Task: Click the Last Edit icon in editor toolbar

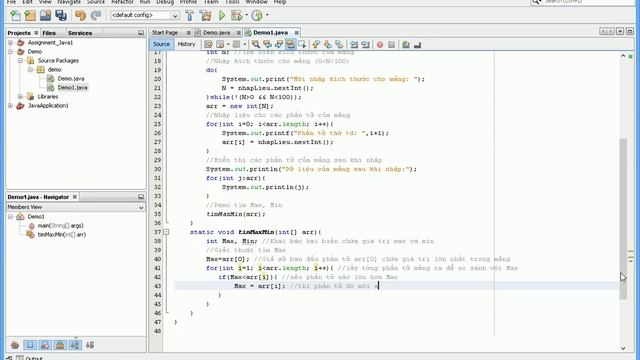Action: coord(208,44)
